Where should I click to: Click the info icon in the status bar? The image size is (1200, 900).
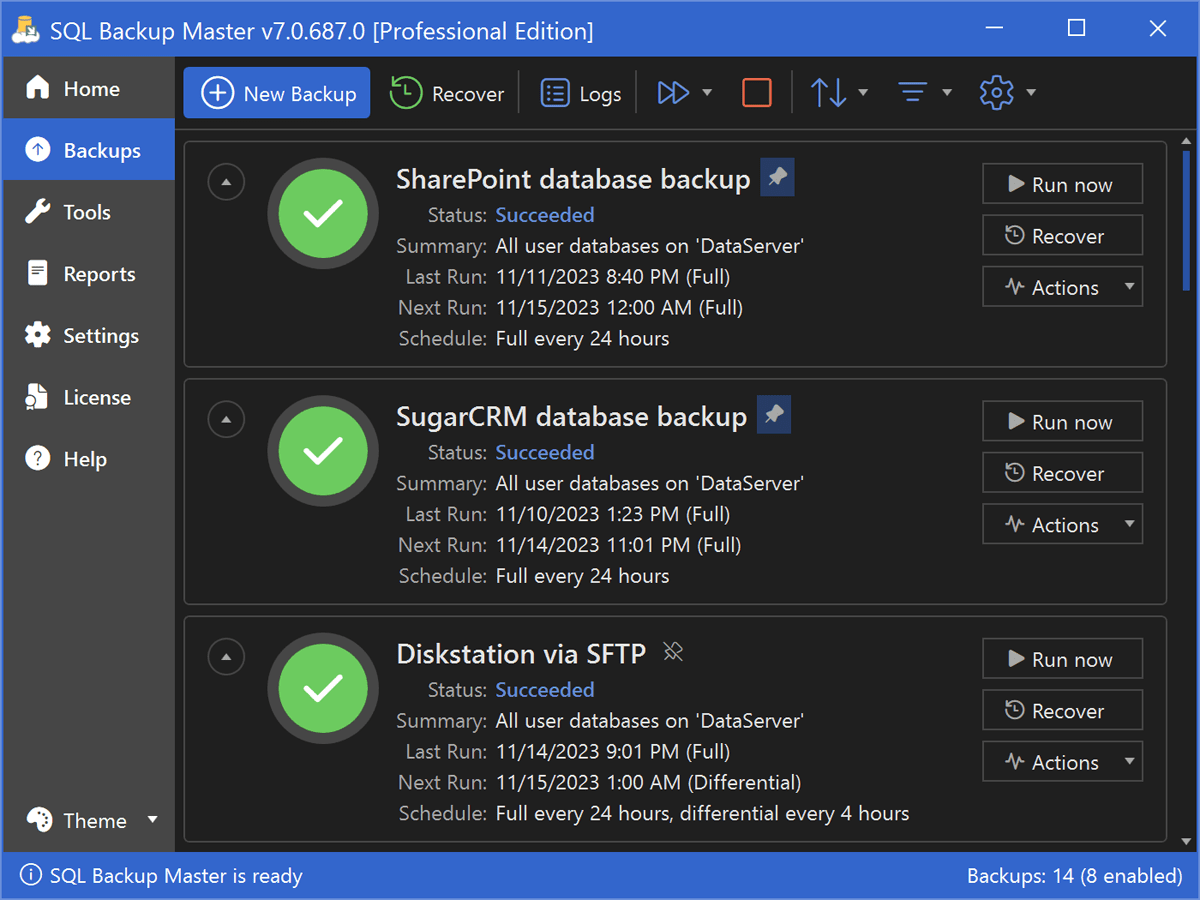click(x=30, y=875)
